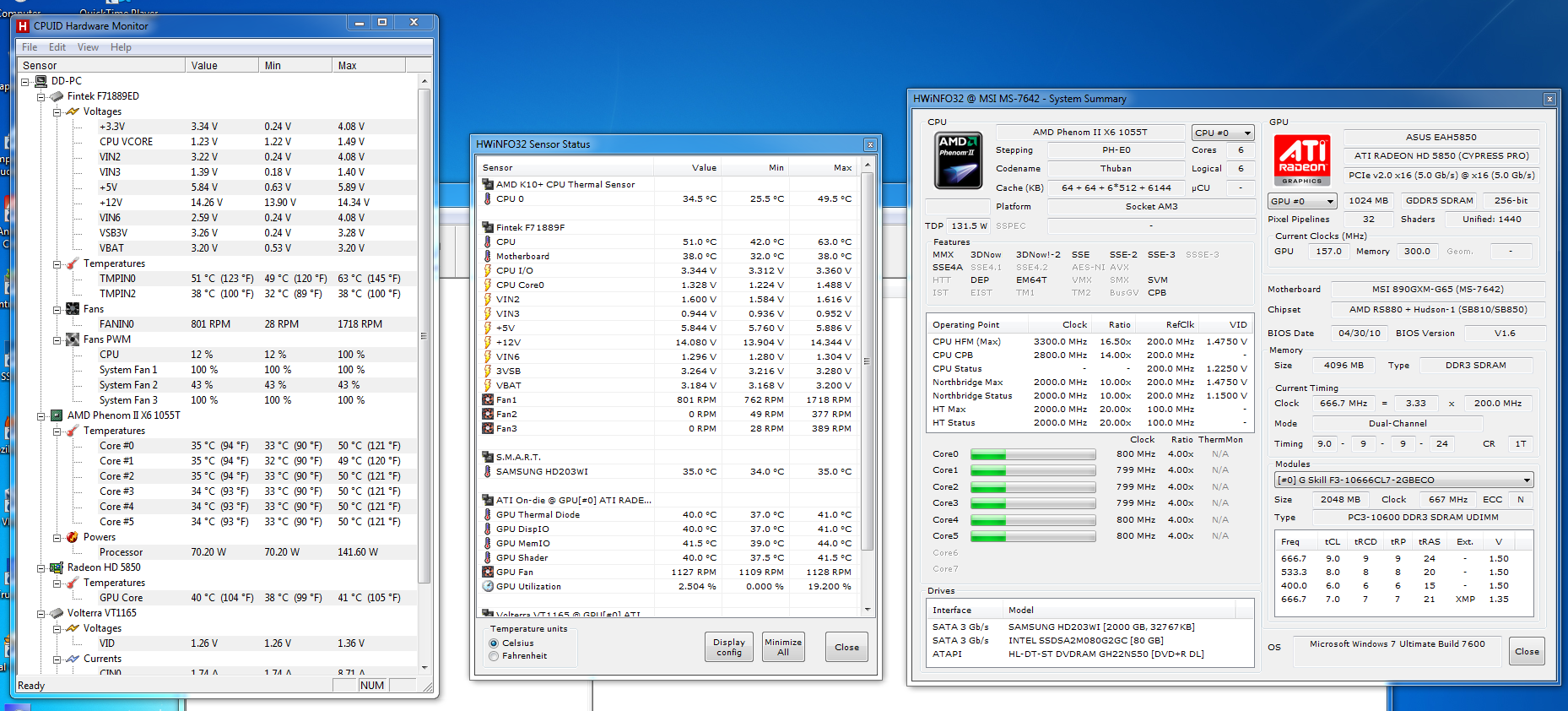Open the View menu

point(88,47)
